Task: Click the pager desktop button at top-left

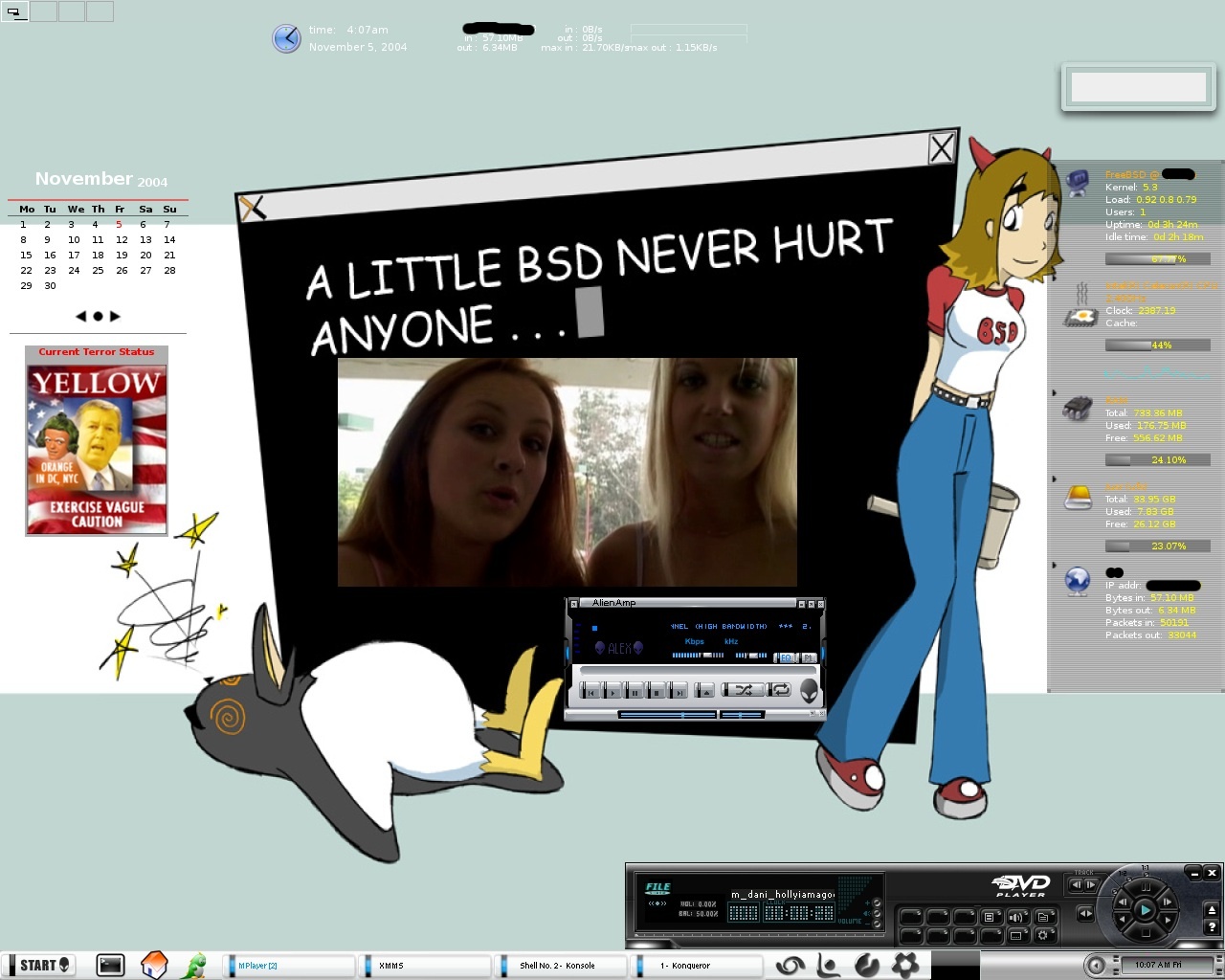Action: pos(15,11)
